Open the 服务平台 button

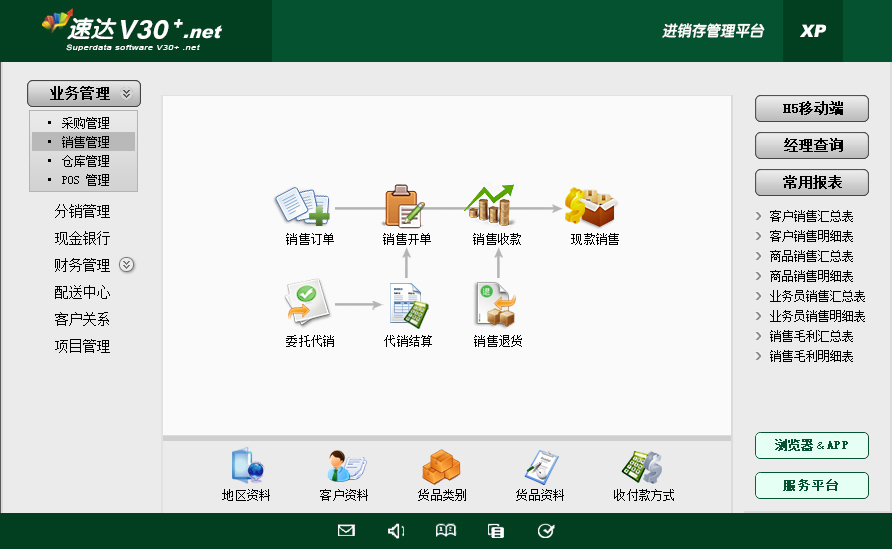(x=811, y=486)
